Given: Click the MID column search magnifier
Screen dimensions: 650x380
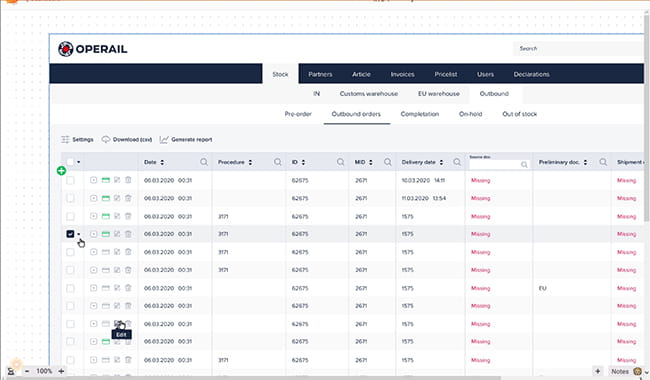Looking at the screenshot, I should click(x=388, y=162).
